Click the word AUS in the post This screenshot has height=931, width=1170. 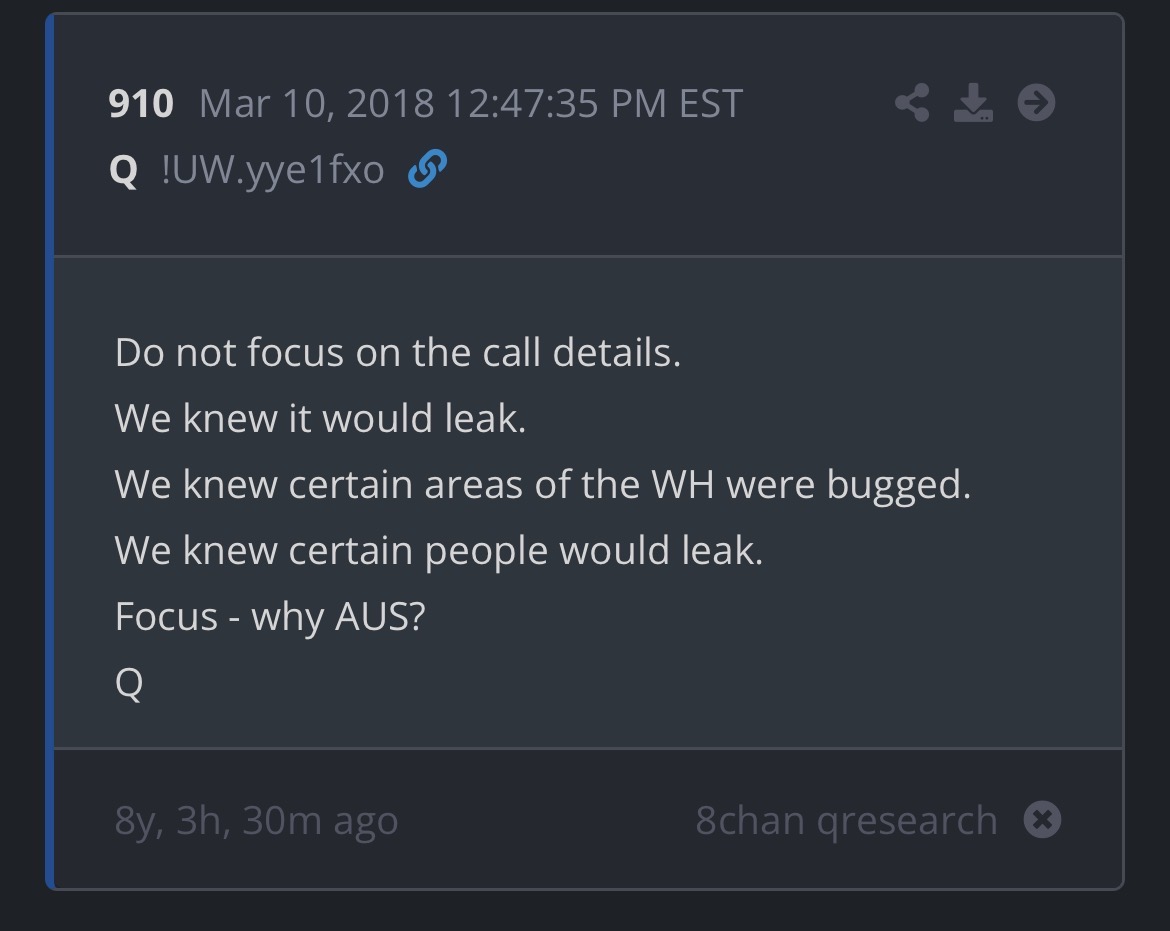[x=372, y=616]
